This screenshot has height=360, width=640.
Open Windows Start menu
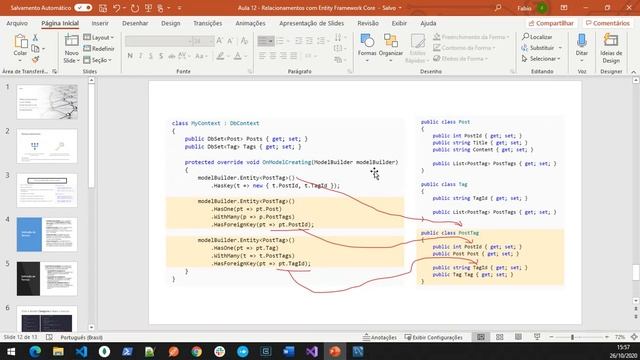pos(11,351)
